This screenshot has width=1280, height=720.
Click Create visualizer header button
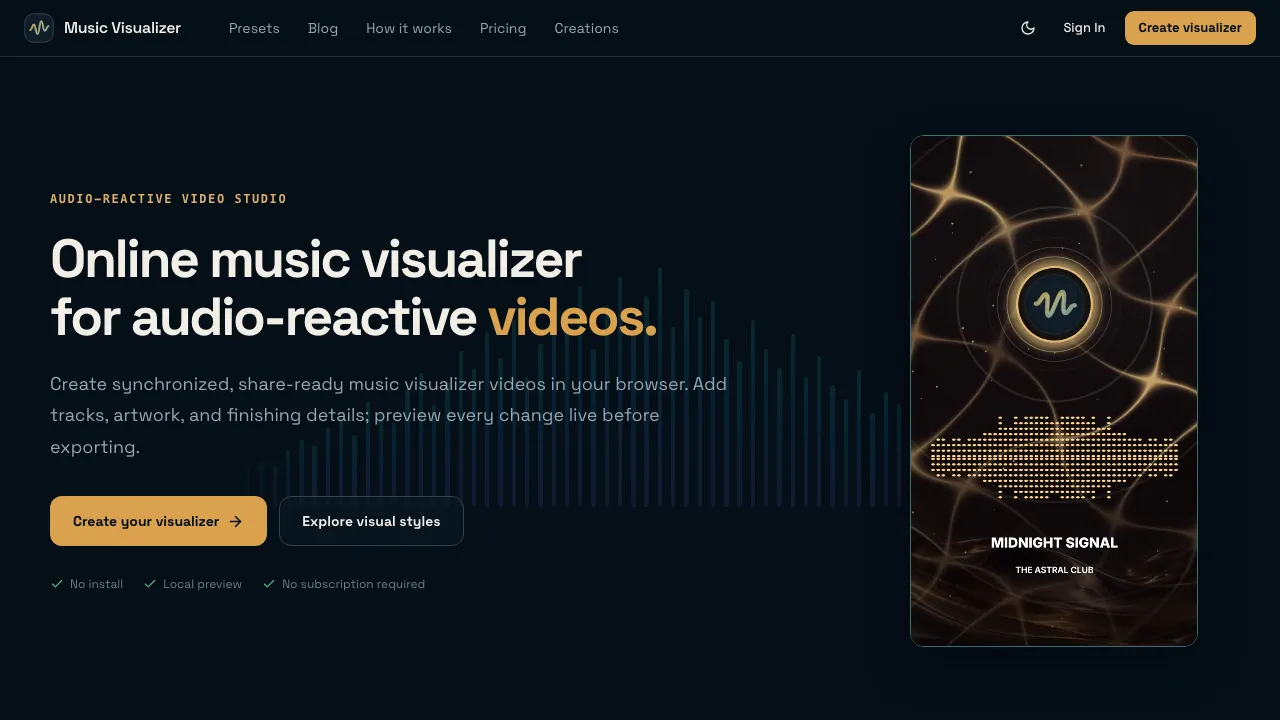coord(1190,28)
